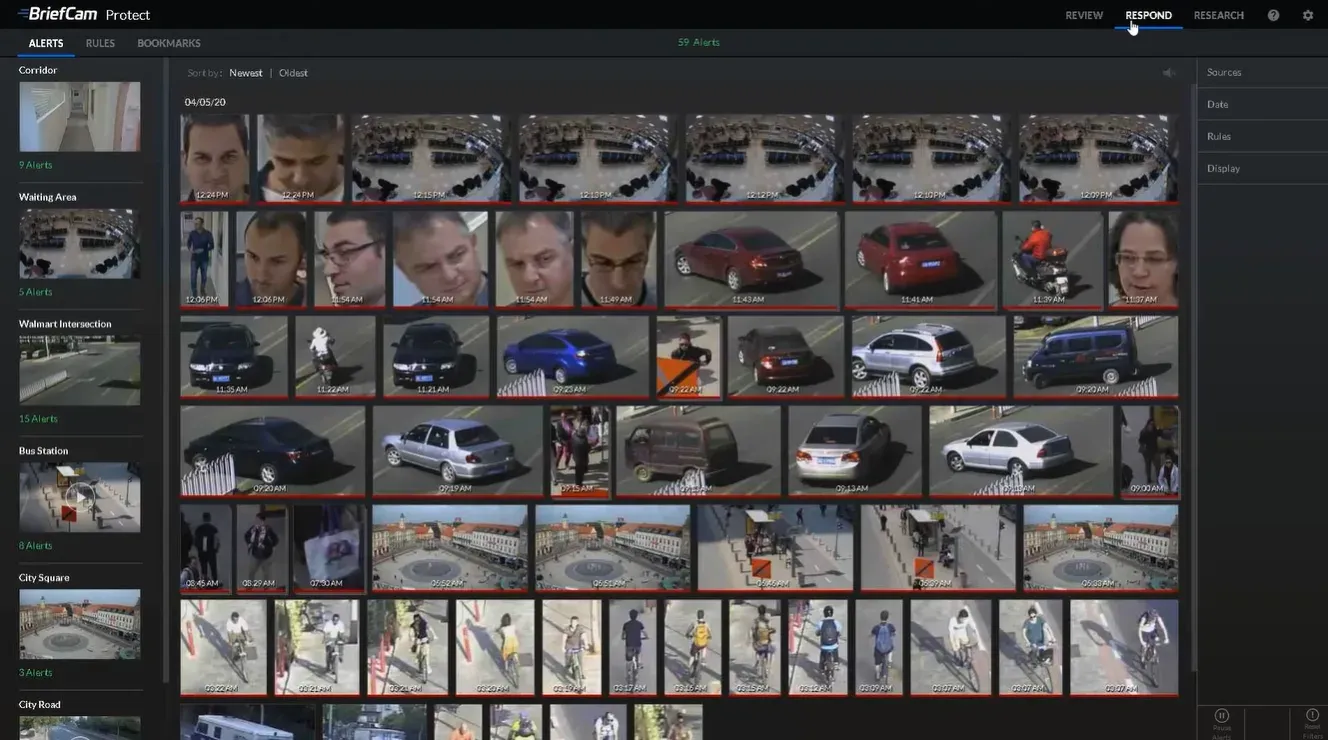1328x740 pixels.
Task: Click the BriefCam Protect logo
Action: (84, 14)
